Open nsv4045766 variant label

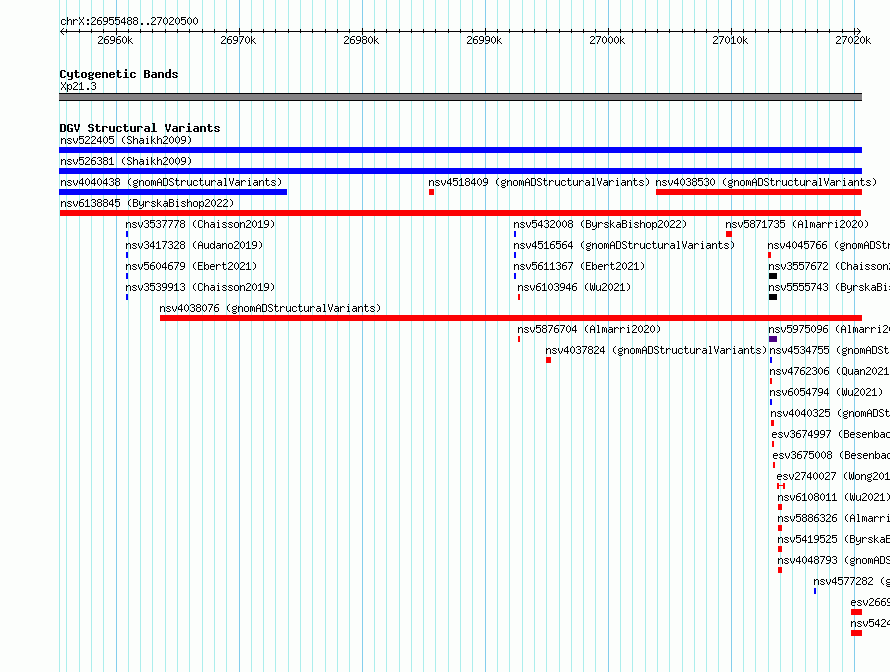pos(829,245)
